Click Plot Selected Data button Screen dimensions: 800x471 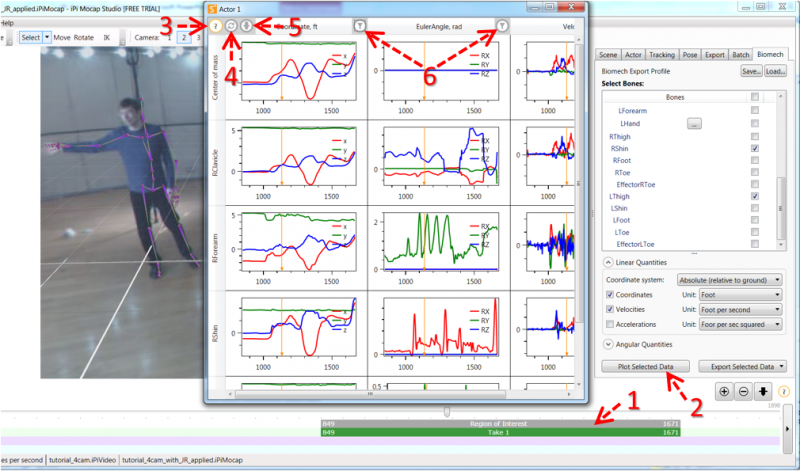tap(645, 366)
